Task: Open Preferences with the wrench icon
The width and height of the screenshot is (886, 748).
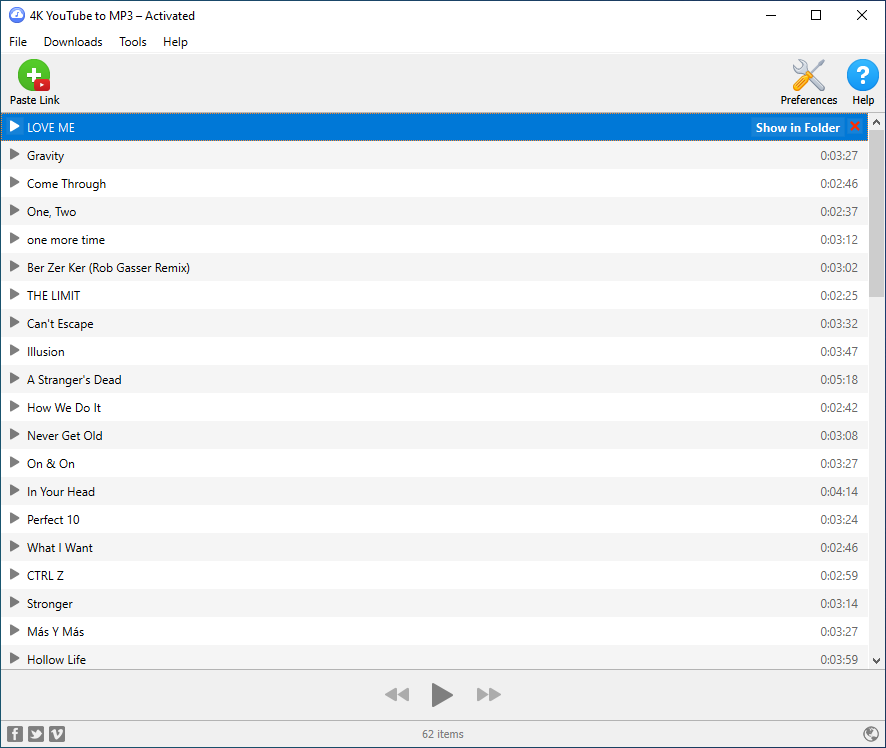Action: click(808, 76)
